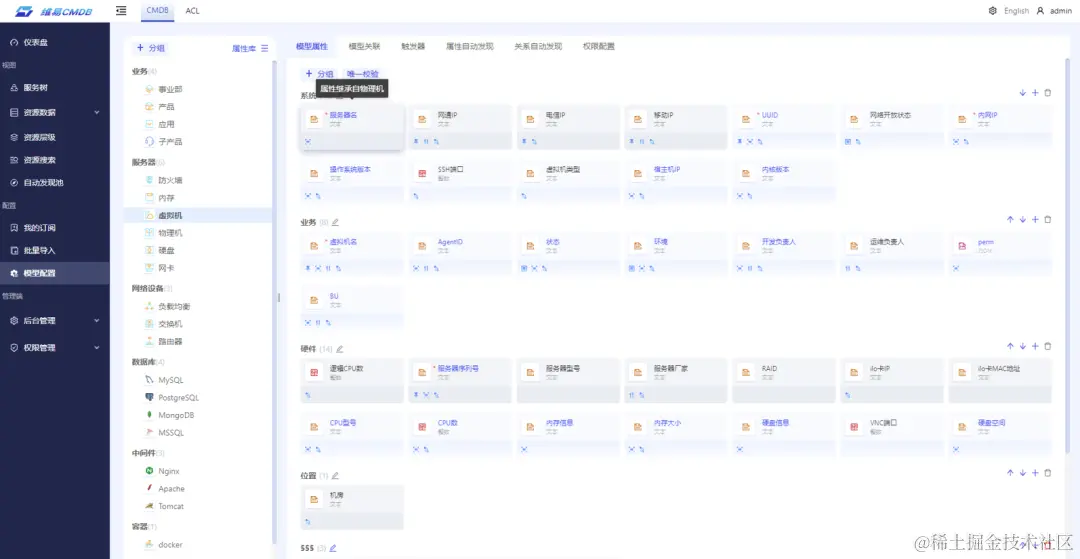The height and width of the screenshot is (559, 1080).
Task: Select the 虚拟机 model
Action: tap(198, 215)
